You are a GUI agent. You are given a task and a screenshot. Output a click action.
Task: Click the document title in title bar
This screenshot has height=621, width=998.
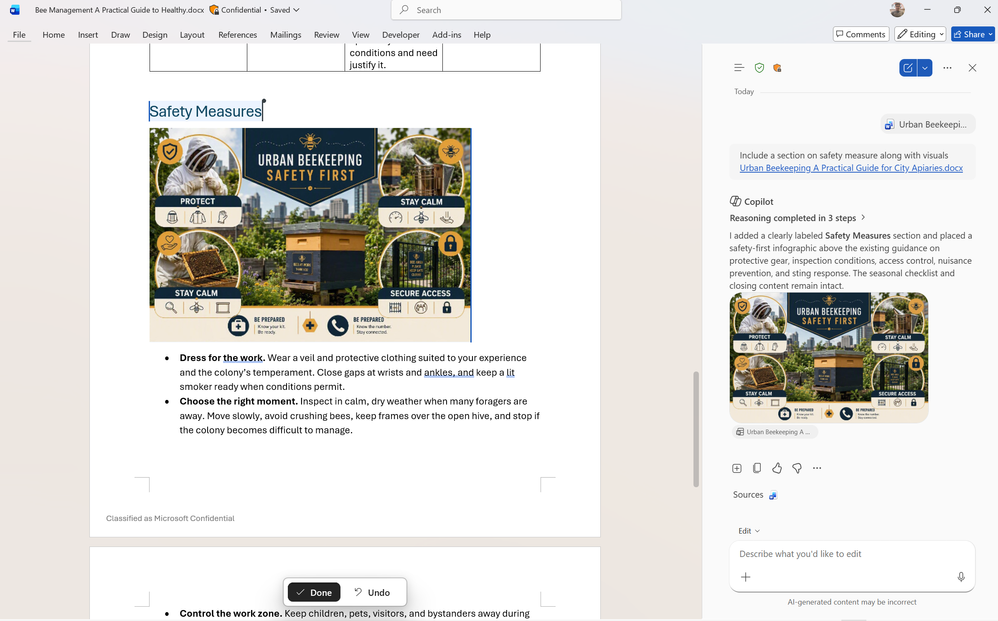[119, 10]
